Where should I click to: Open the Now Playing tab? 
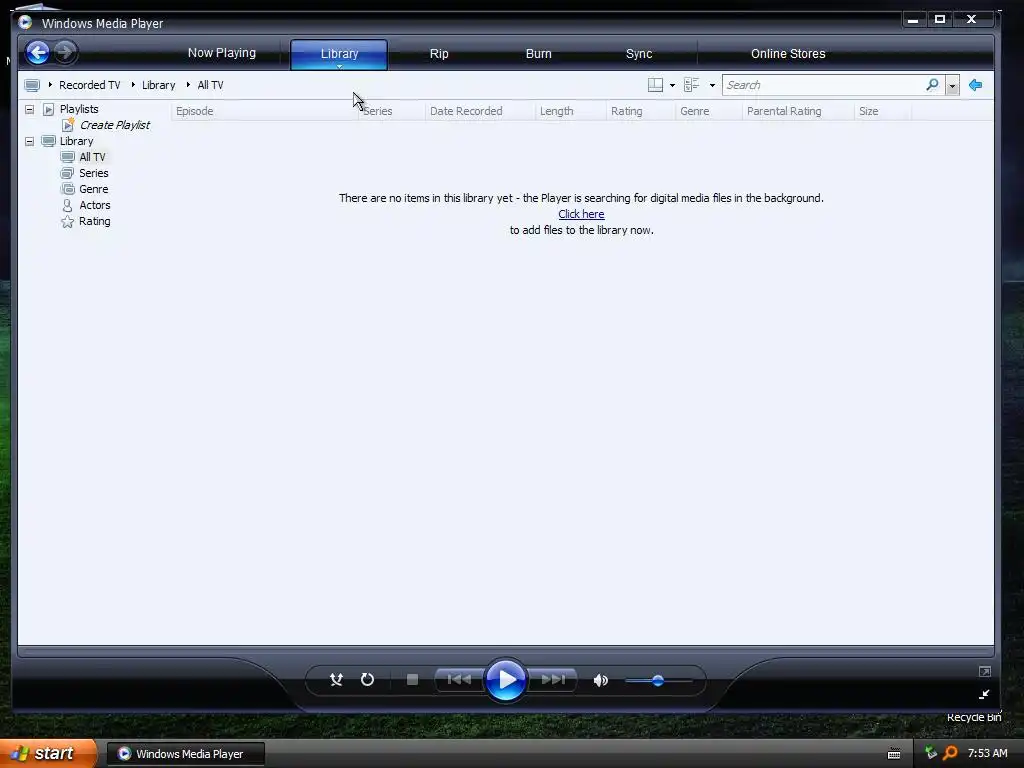[x=221, y=53]
